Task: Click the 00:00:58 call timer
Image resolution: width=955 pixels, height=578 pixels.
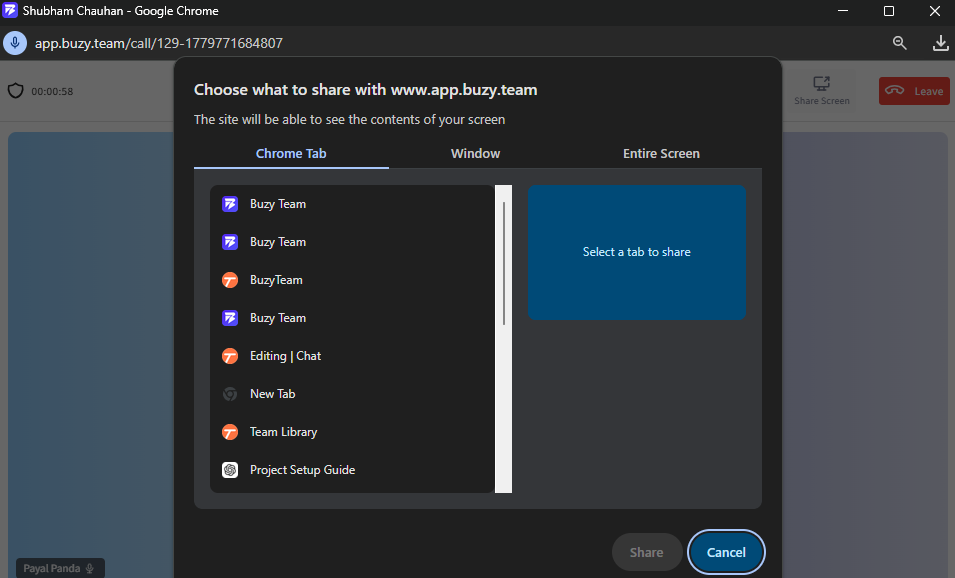Action: click(52, 91)
